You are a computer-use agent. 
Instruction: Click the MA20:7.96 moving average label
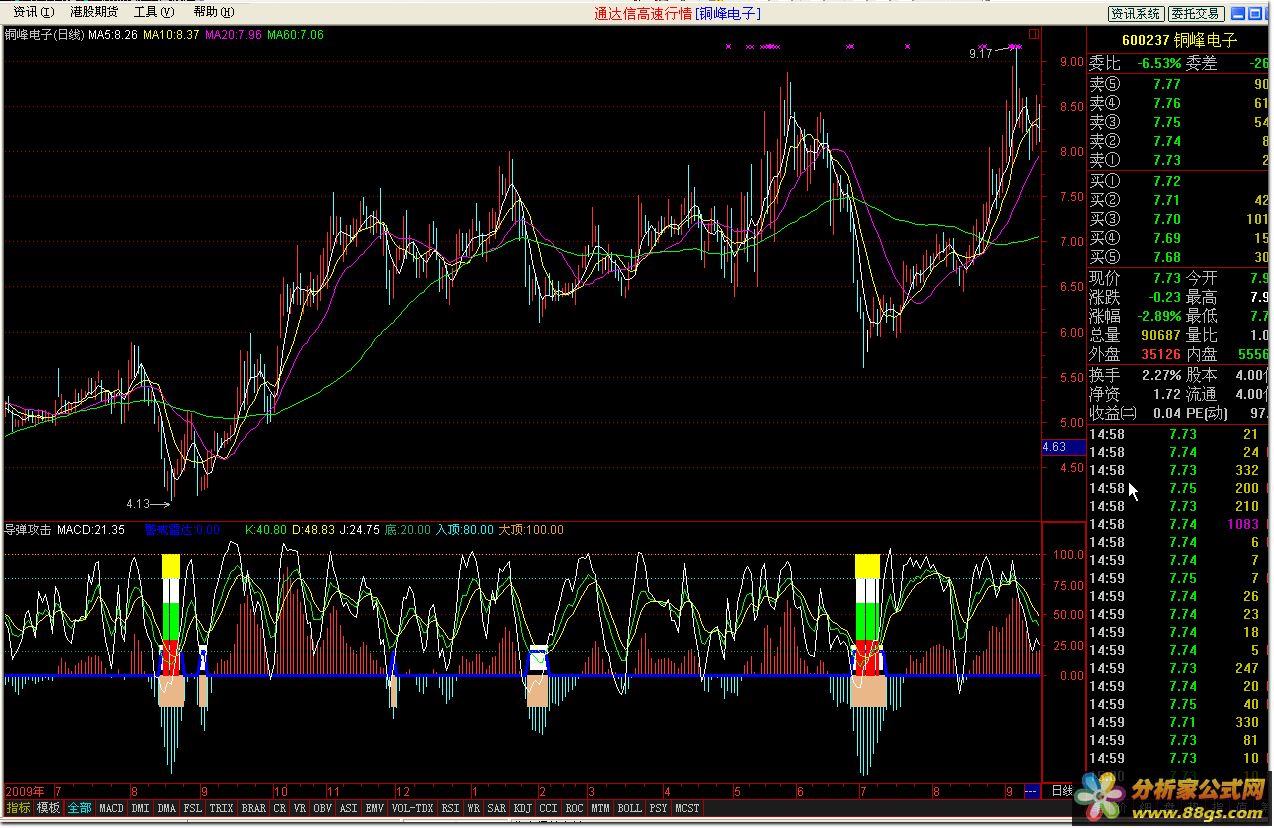(x=233, y=34)
